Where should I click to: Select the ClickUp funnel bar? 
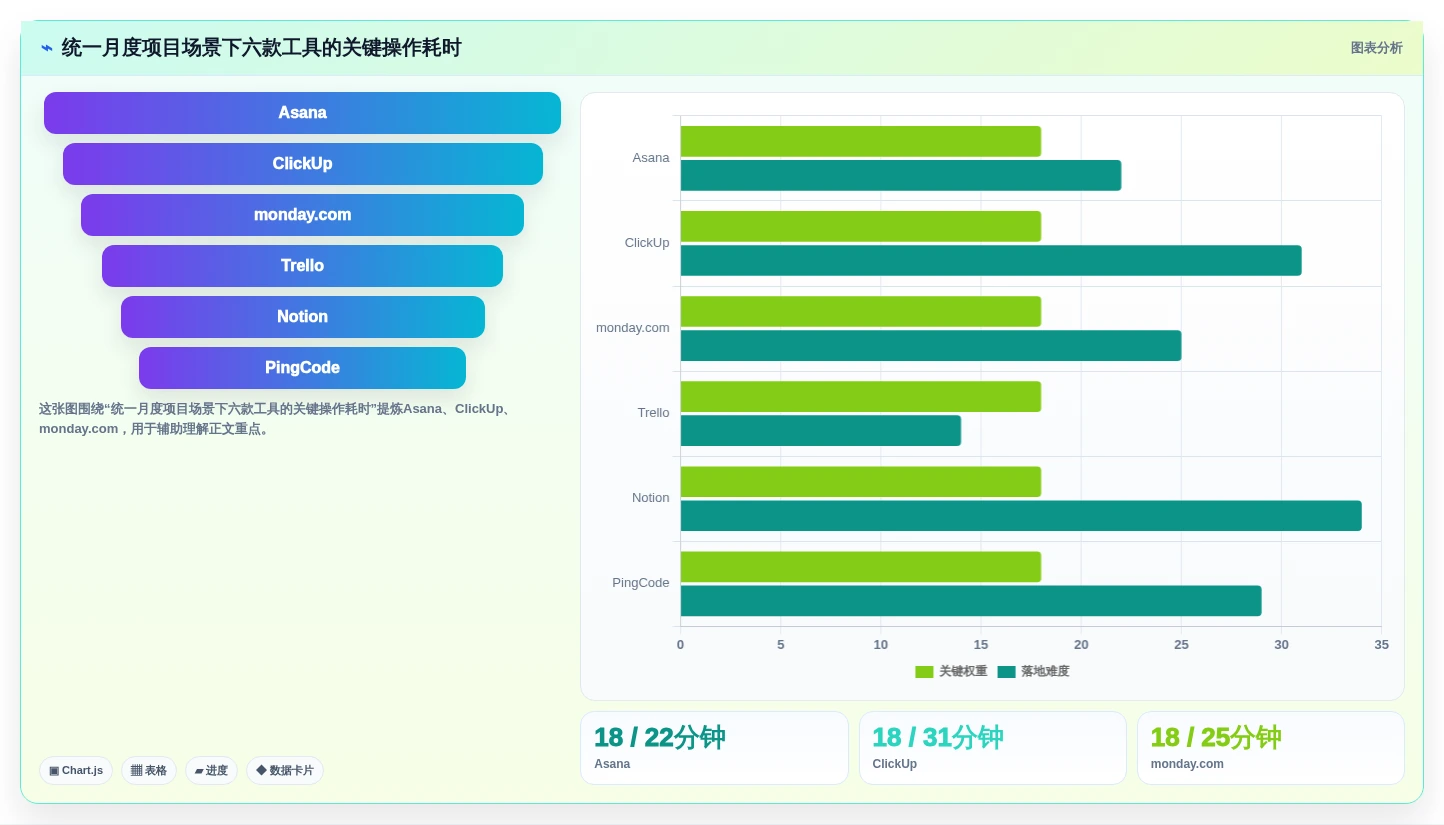[x=302, y=164]
